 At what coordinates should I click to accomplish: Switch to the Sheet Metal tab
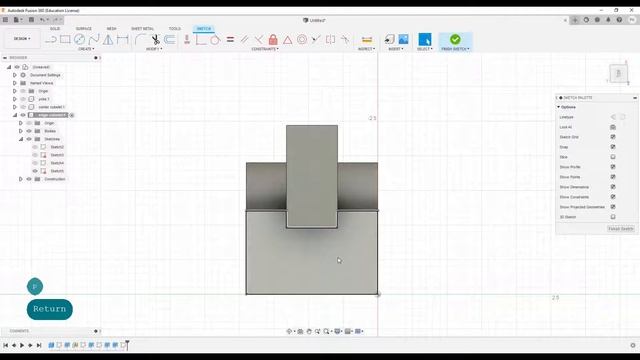(x=142, y=29)
